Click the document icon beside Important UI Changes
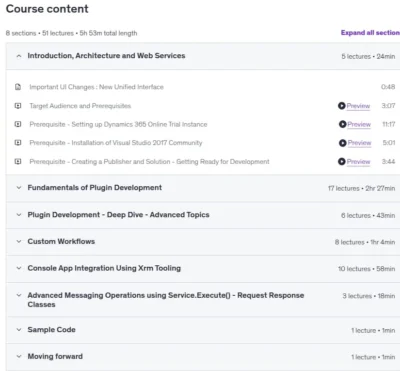This screenshot has width=400, height=371. tap(18, 87)
